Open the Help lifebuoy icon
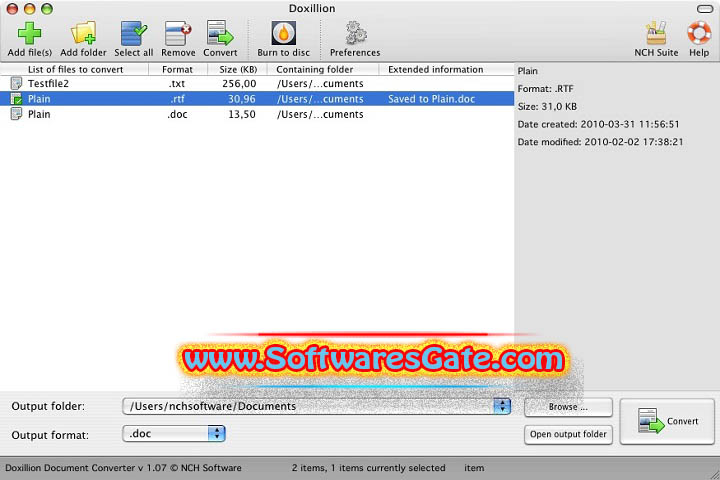The image size is (720, 480). (698, 33)
